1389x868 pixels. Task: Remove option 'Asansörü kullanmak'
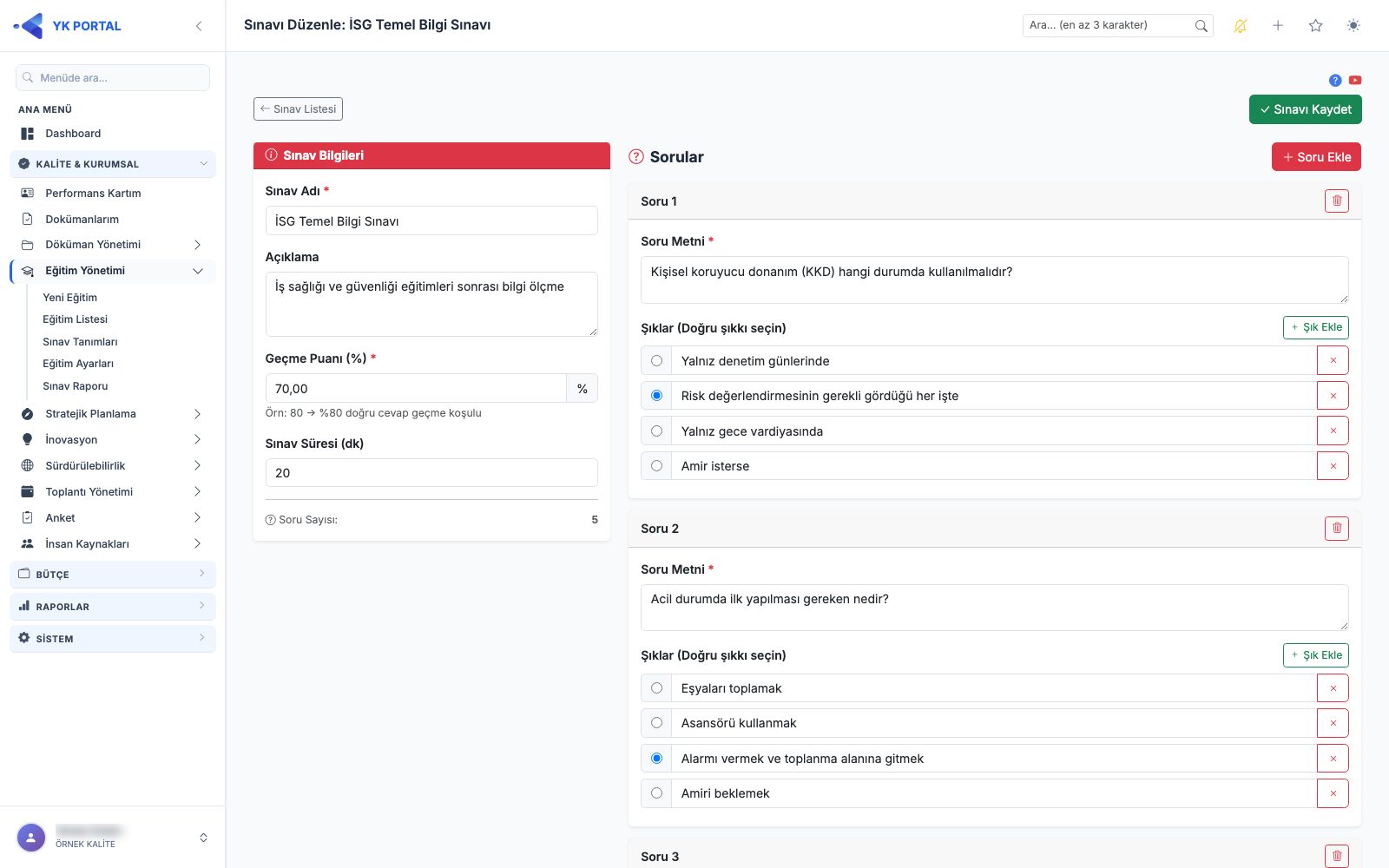[x=1333, y=723]
